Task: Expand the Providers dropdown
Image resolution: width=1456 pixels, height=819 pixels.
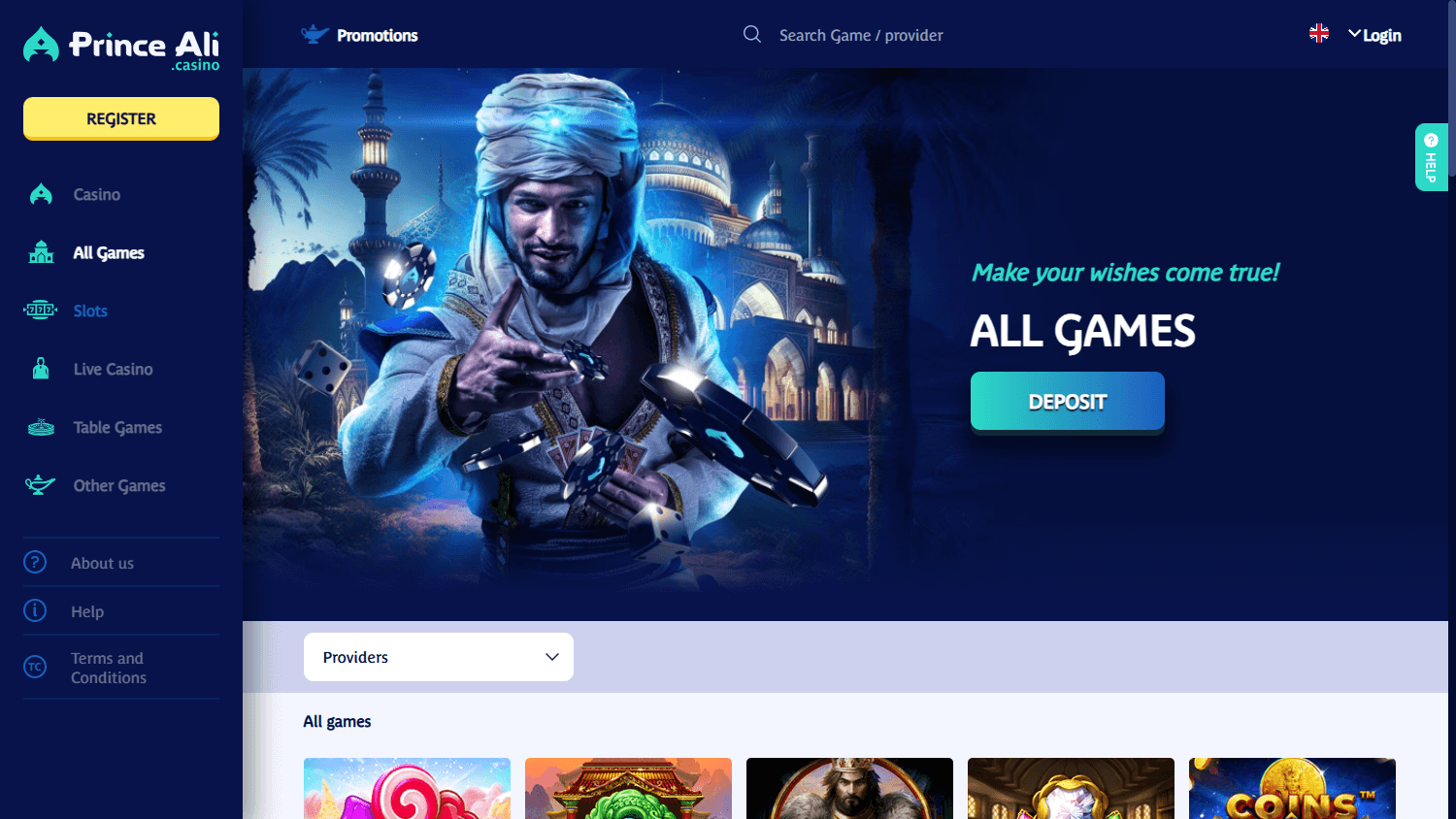Action: coord(439,657)
